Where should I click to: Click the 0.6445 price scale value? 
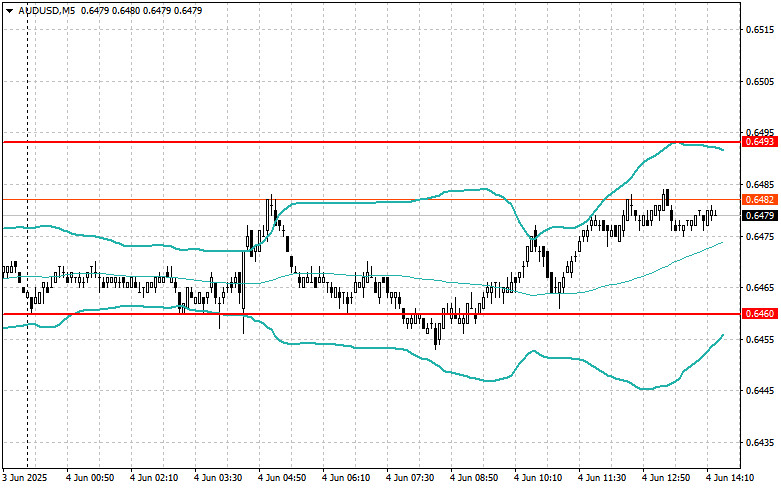760,391
